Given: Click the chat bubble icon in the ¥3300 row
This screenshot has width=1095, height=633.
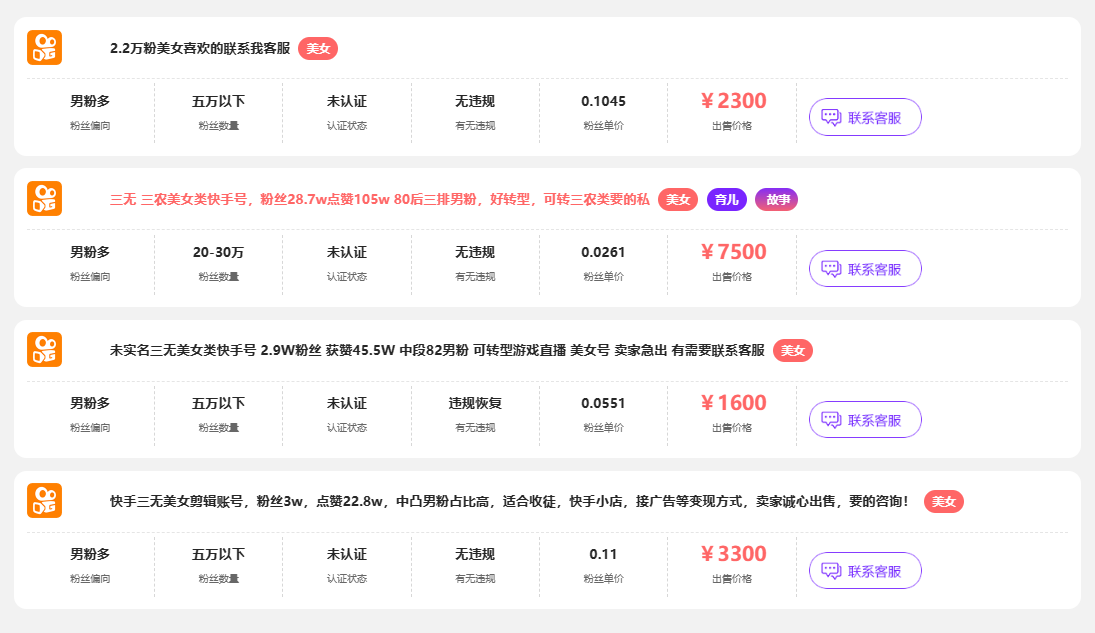Looking at the screenshot, I should (830, 570).
